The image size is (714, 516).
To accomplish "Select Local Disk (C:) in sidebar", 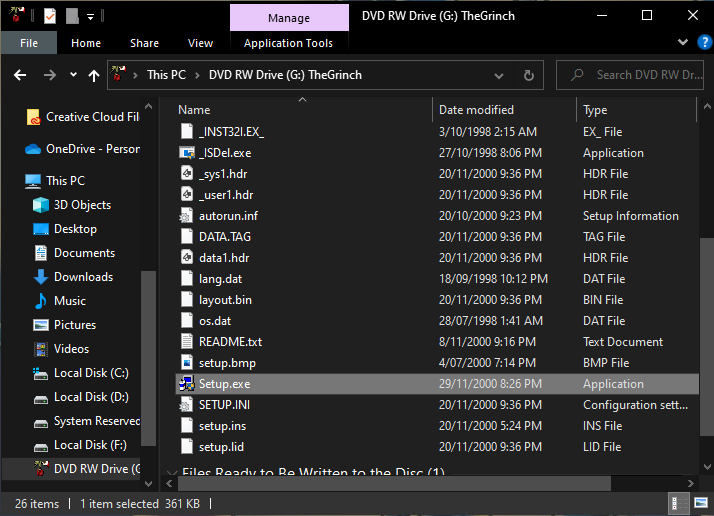I will [81, 373].
